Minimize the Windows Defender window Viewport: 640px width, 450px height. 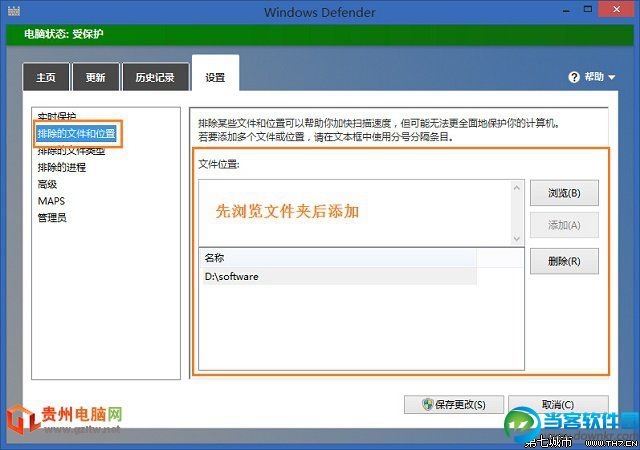[566, 11]
